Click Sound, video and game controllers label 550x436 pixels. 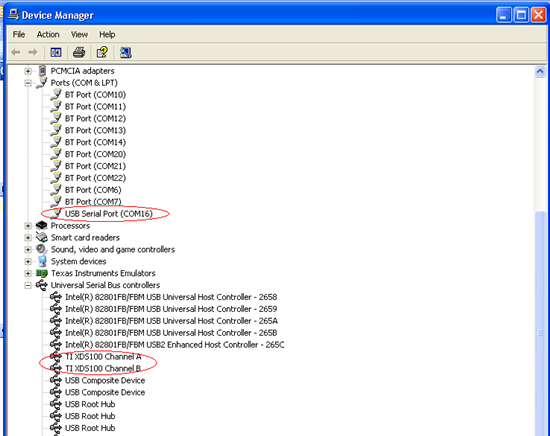point(113,250)
